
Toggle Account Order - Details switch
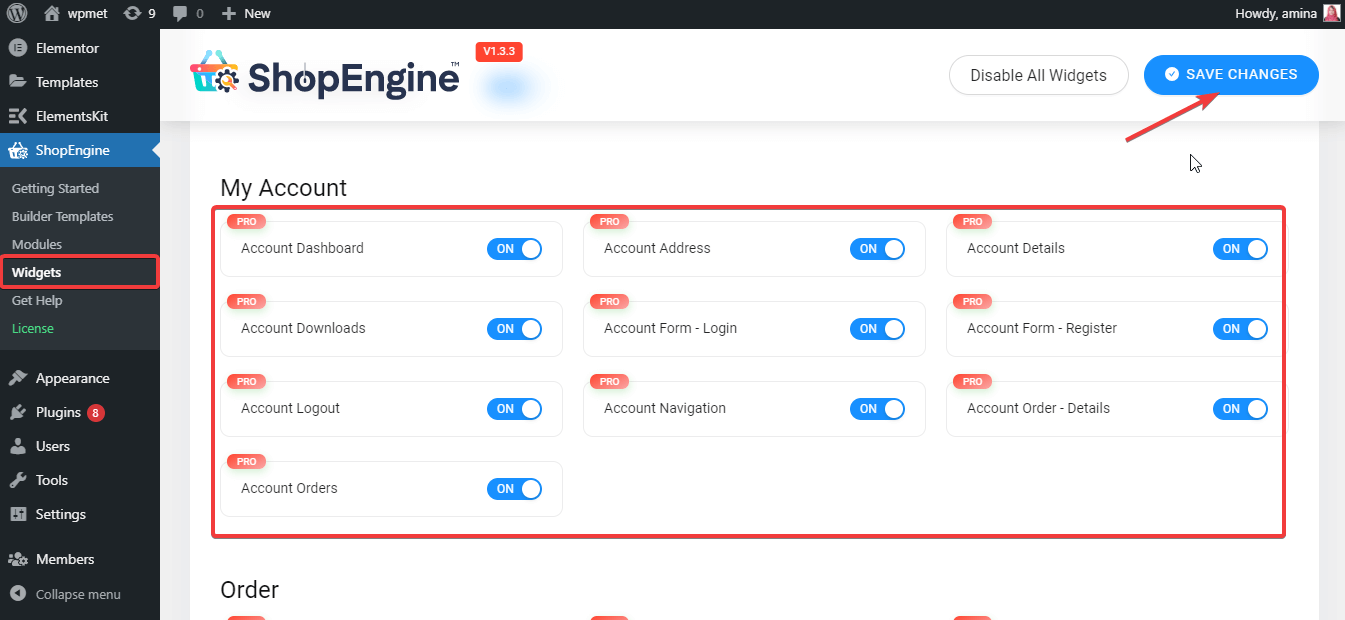pyautogui.click(x=1240, y=409)
